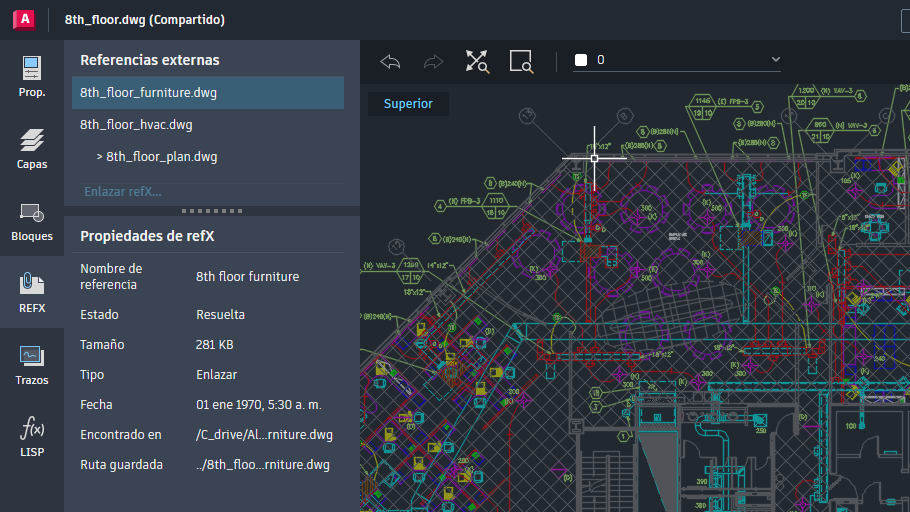Click the zoom extents icon
Viewport: 910px width, 512px height.
pyautogui.click(x=477, y=61)
